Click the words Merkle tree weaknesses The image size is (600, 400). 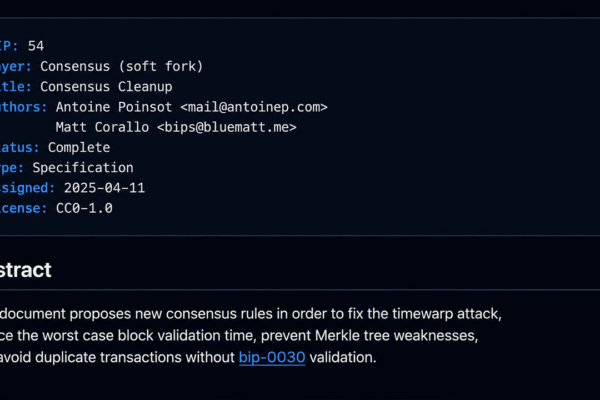coord(396,336)
